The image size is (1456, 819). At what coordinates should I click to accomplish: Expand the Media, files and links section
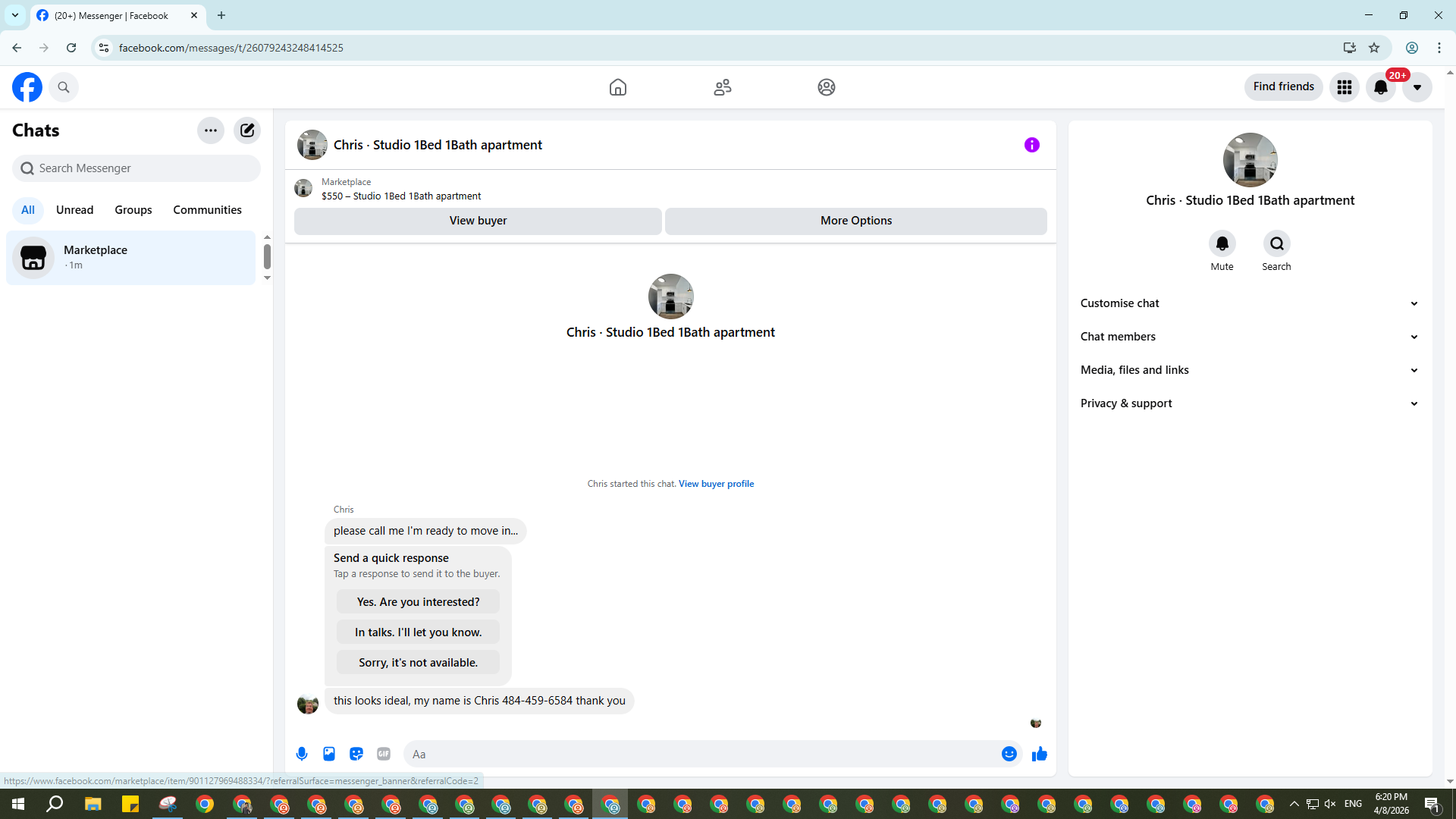tap(1249, 370)
